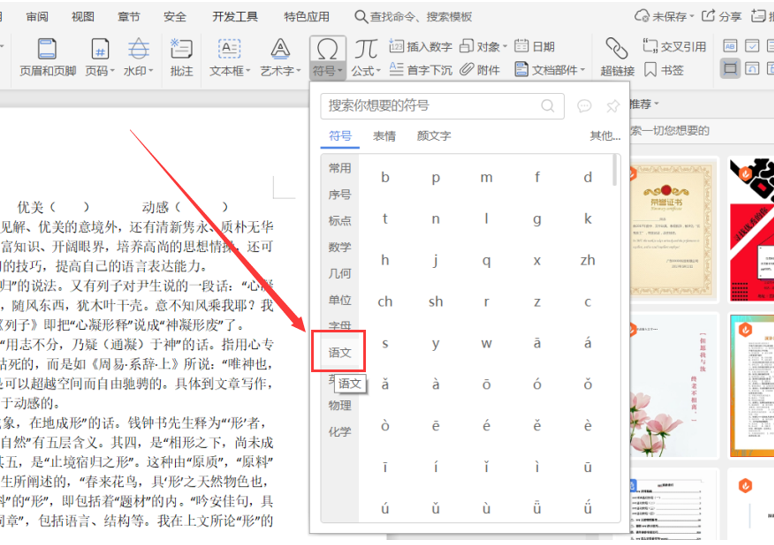Screen dimensions: 774x545
Task: Insert a Hyperlink (超链接)
Action: pyautogui.click(x=617, y=57)
